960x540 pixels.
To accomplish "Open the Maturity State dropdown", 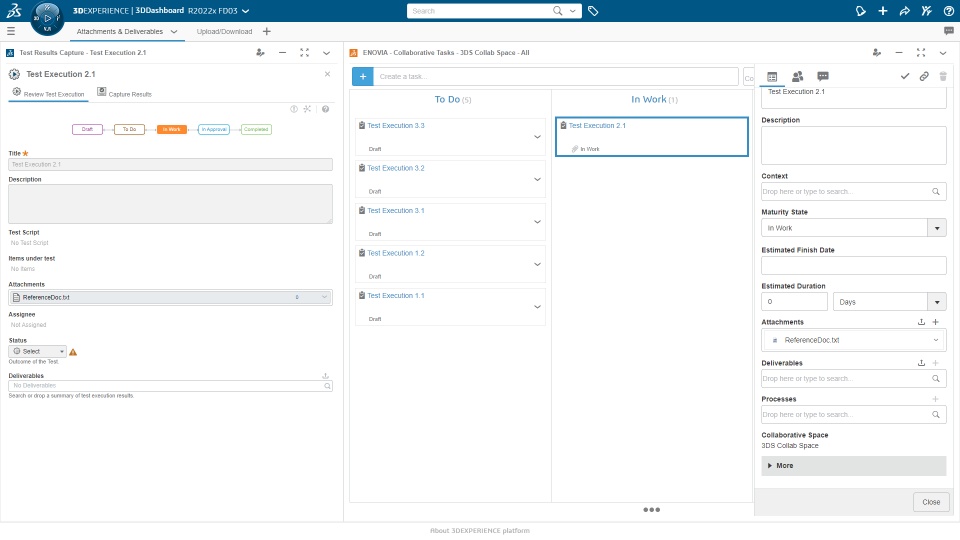I will [x=853, y=228].
